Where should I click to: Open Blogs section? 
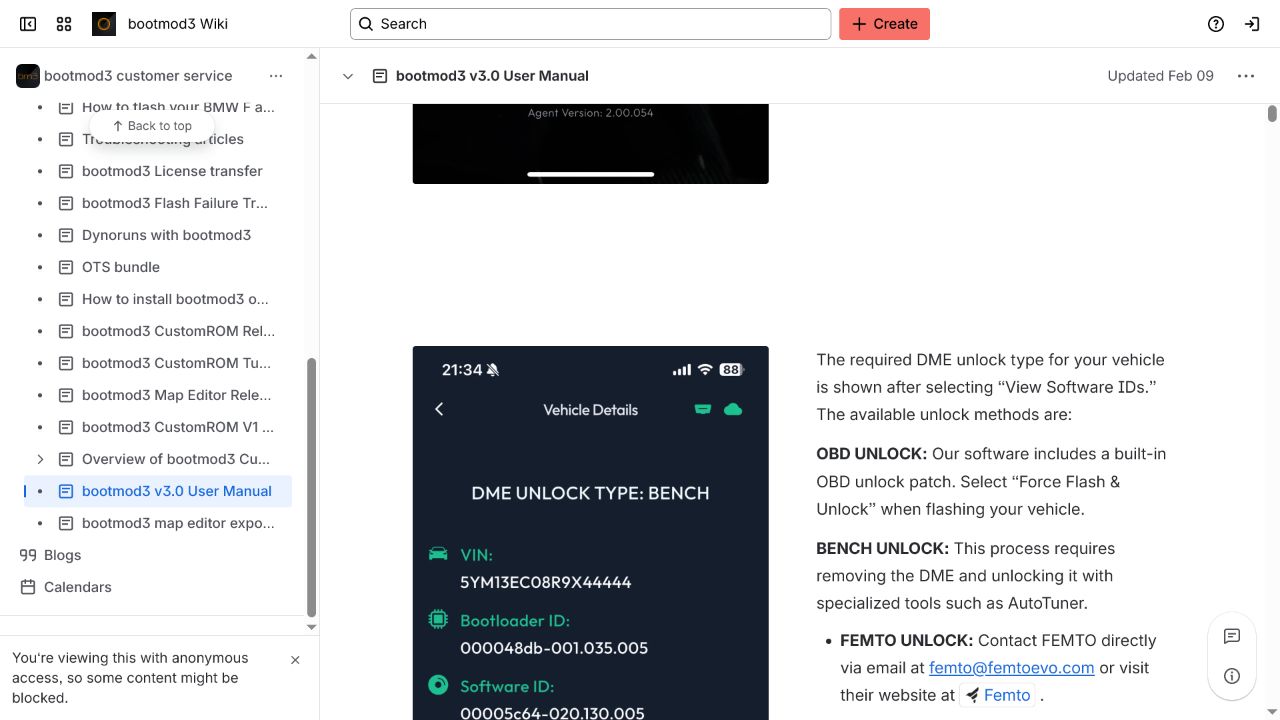pyautogui.click(x=62, y=555)
